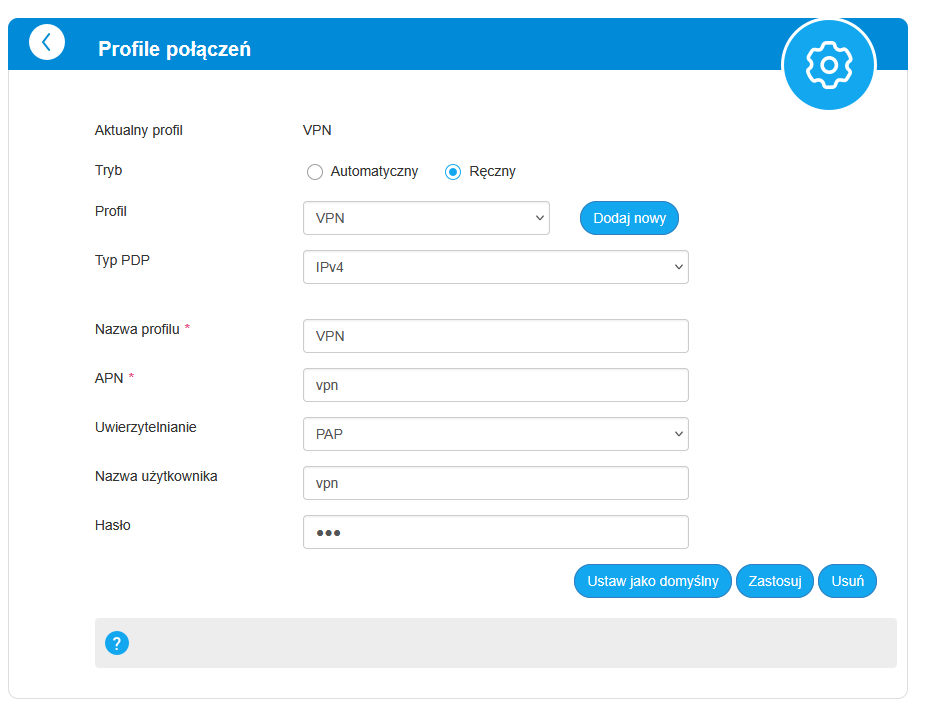
Task: Open the Profil dropdown showing VPN
Action: (426, 218)
